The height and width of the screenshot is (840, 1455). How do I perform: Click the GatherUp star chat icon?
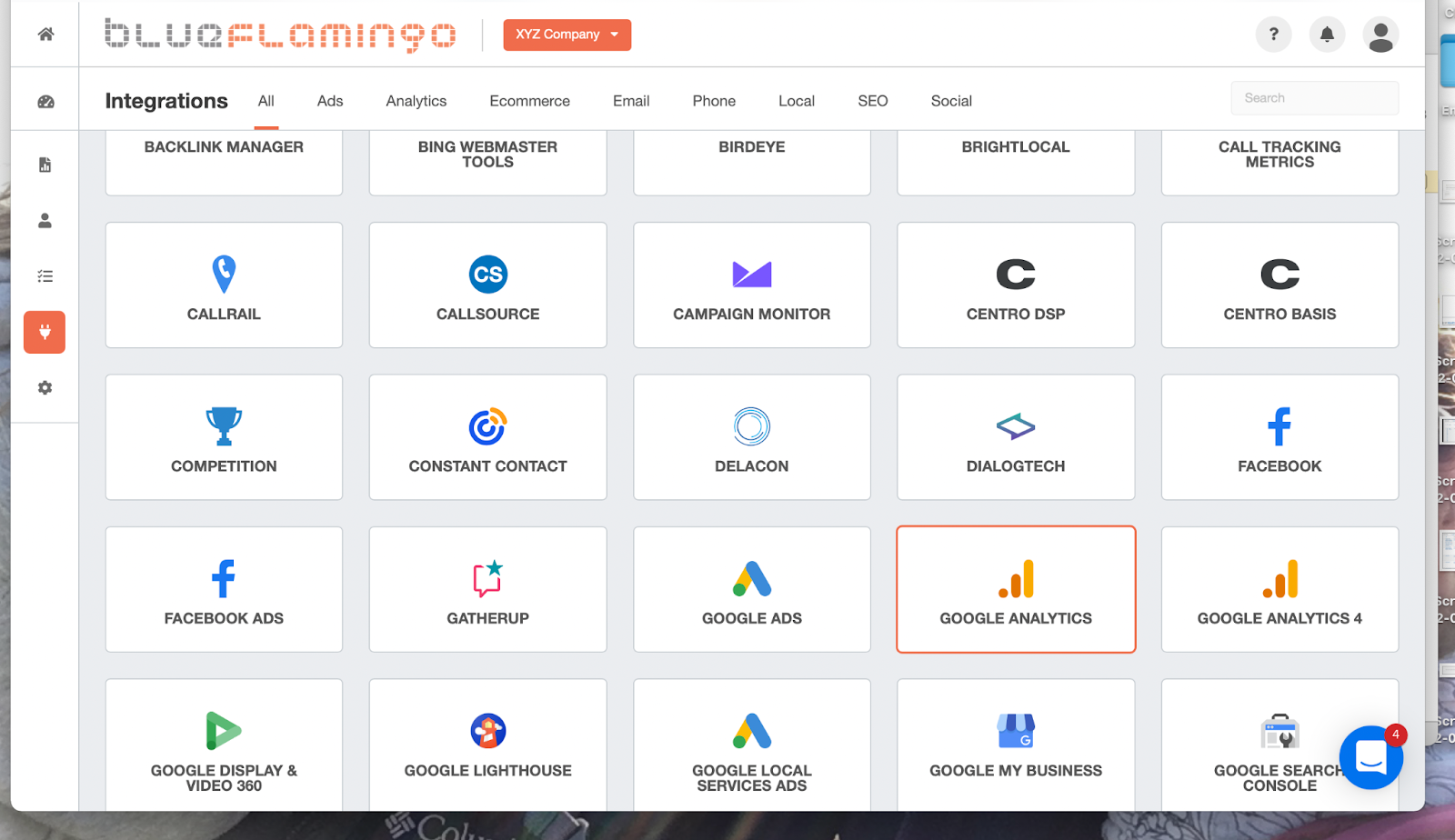[488, 578]
